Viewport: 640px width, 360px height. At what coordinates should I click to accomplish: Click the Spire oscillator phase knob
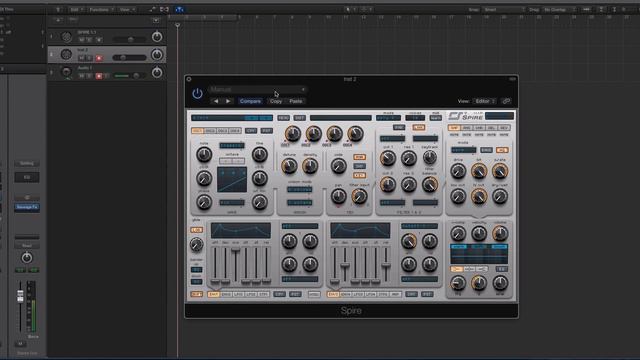pyautogui.click(x=204, y=202)
